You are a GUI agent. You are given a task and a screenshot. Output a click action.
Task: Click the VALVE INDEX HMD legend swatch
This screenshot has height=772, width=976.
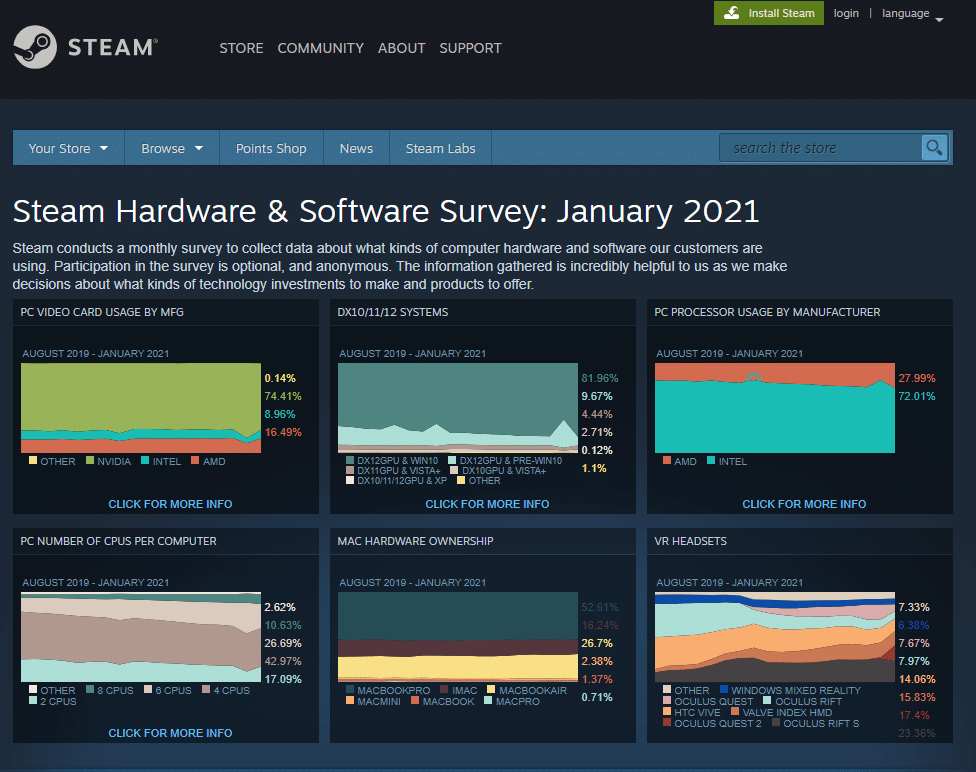pyautogui.click(x=735, y=712)
